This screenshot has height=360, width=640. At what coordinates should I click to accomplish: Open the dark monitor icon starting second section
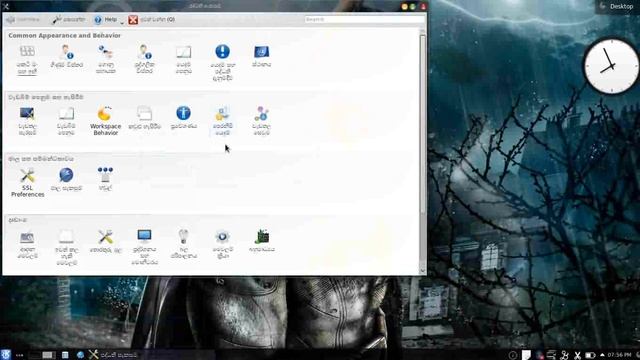[x=27, y=121]
